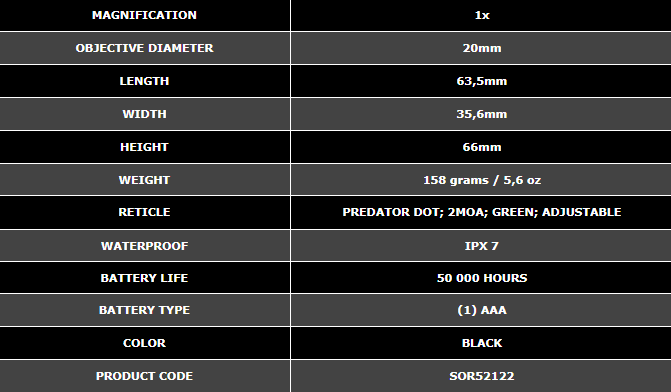The height and width of the screenshot is (392, 671).
Task: Click the WEIGHT row label
Action: pyautogui.click(x=144, y=180)
